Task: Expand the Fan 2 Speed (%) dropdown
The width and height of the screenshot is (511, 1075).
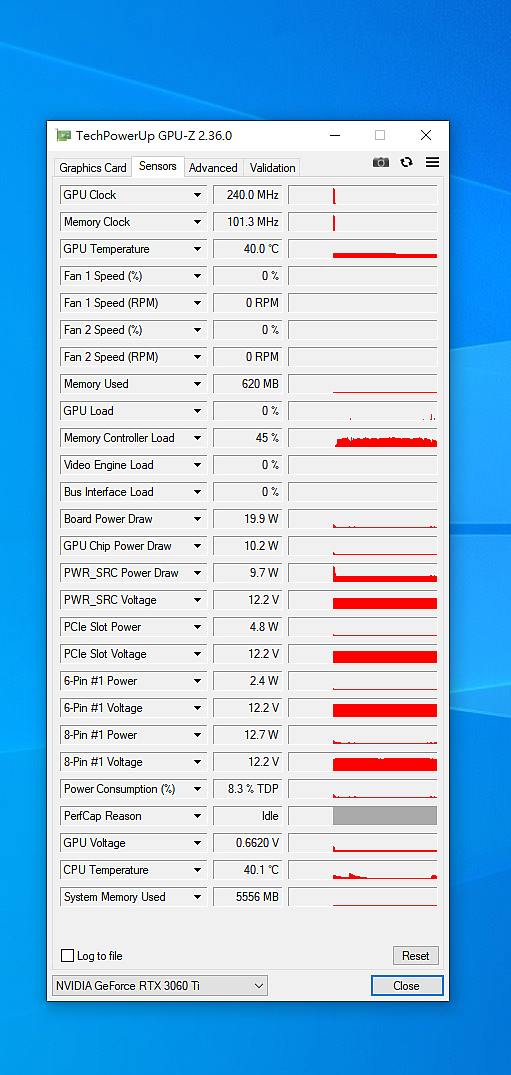Action: pyautogui.click(x=198, y=330)
